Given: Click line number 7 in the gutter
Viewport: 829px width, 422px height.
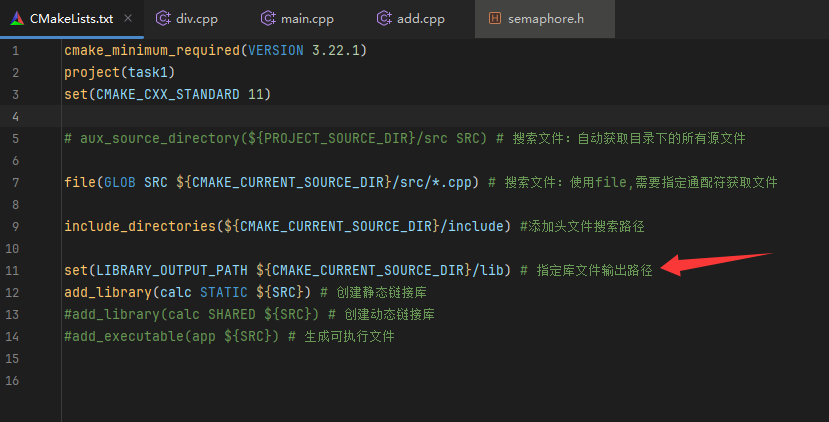Looking at the screenshot, I should click(16, 182).
